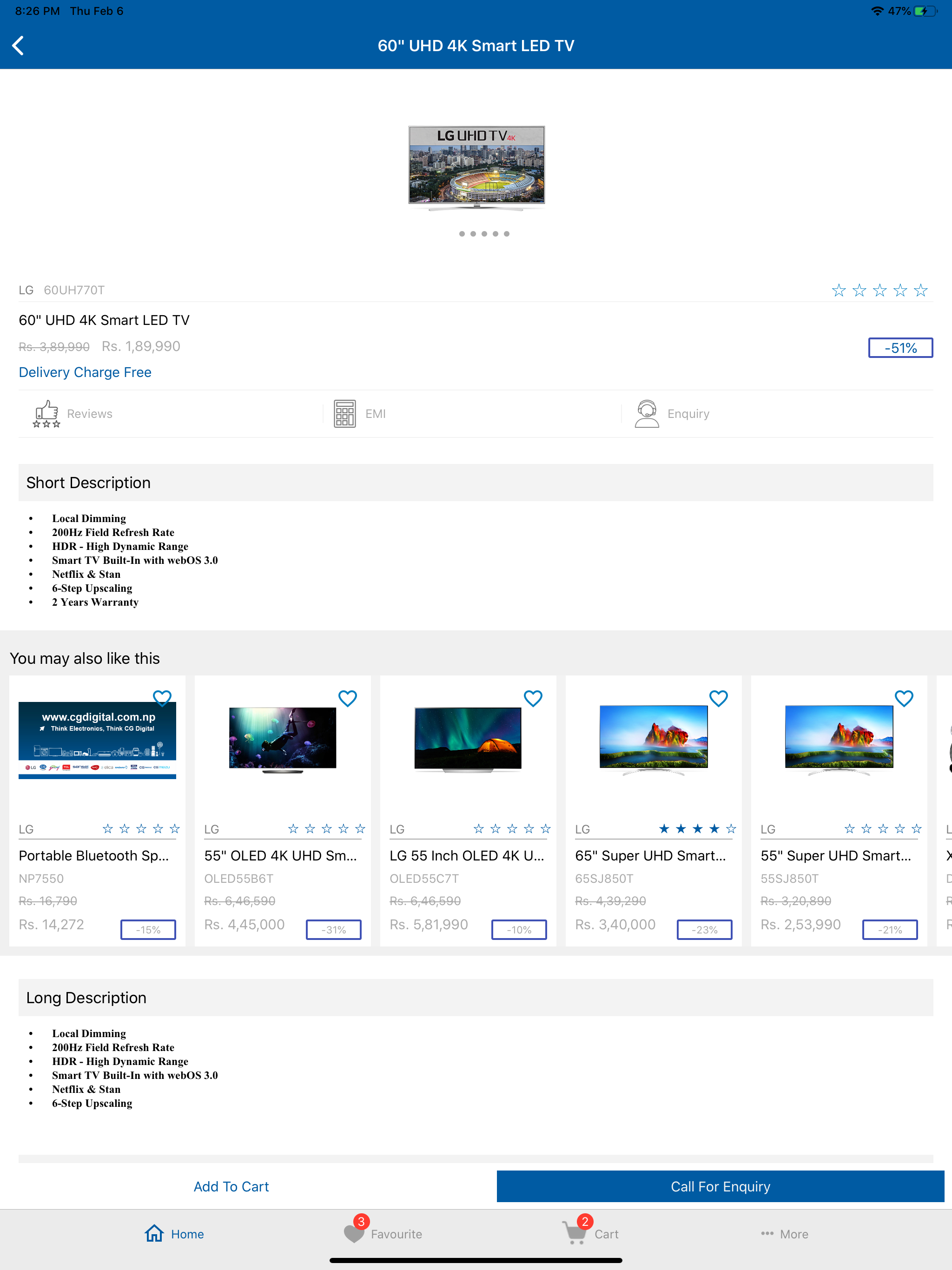
Task: Favourite the 55" Super UHD 55SJ850T item
Action: click(x=904, y=698)
